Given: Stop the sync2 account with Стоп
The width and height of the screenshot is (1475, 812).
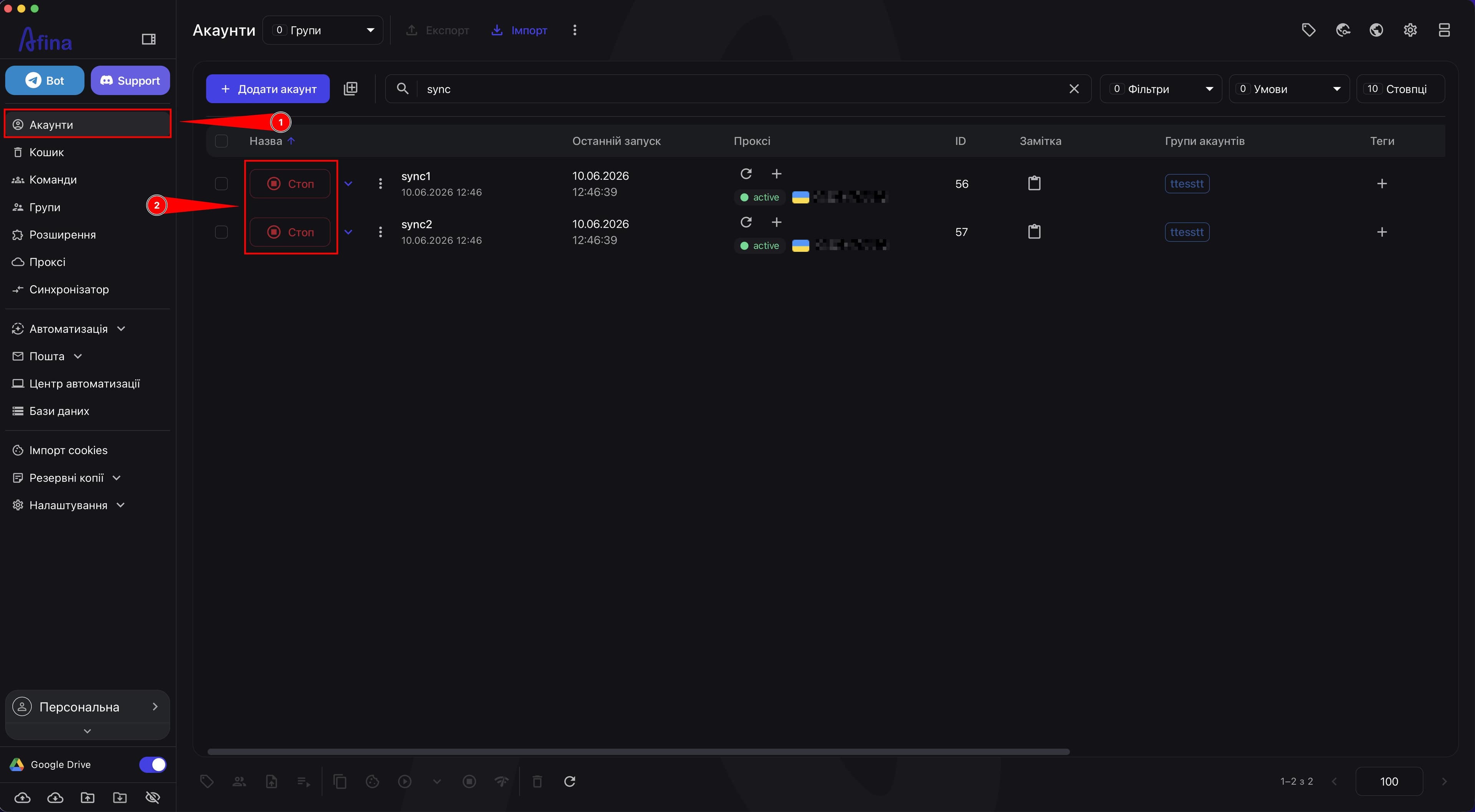Looking at the screenshot, I should tap(290, 232).
